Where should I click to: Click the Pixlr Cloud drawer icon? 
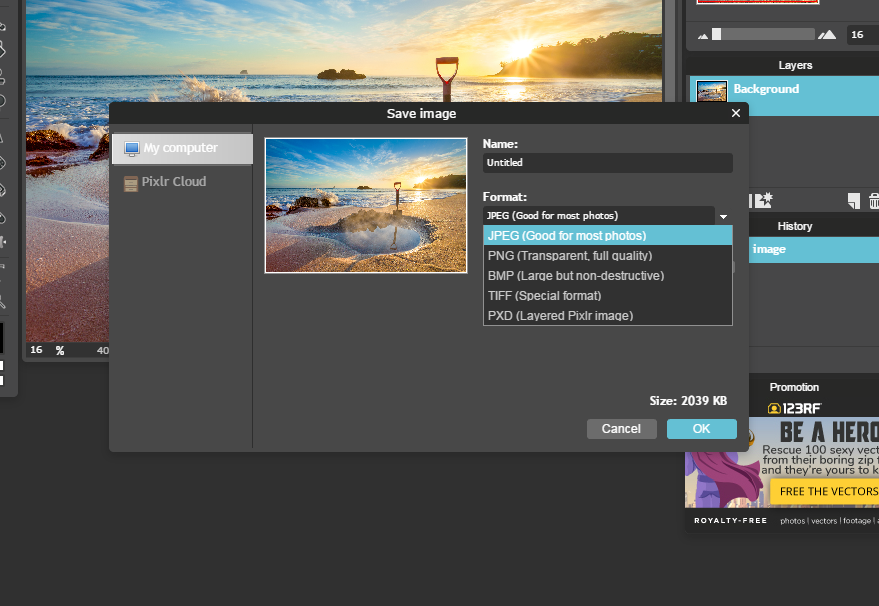(130, 183)
